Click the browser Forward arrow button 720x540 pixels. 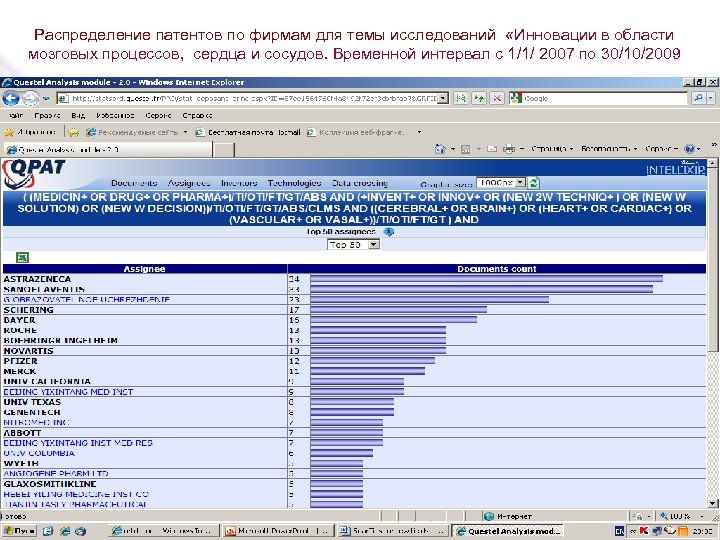(30, 98)
